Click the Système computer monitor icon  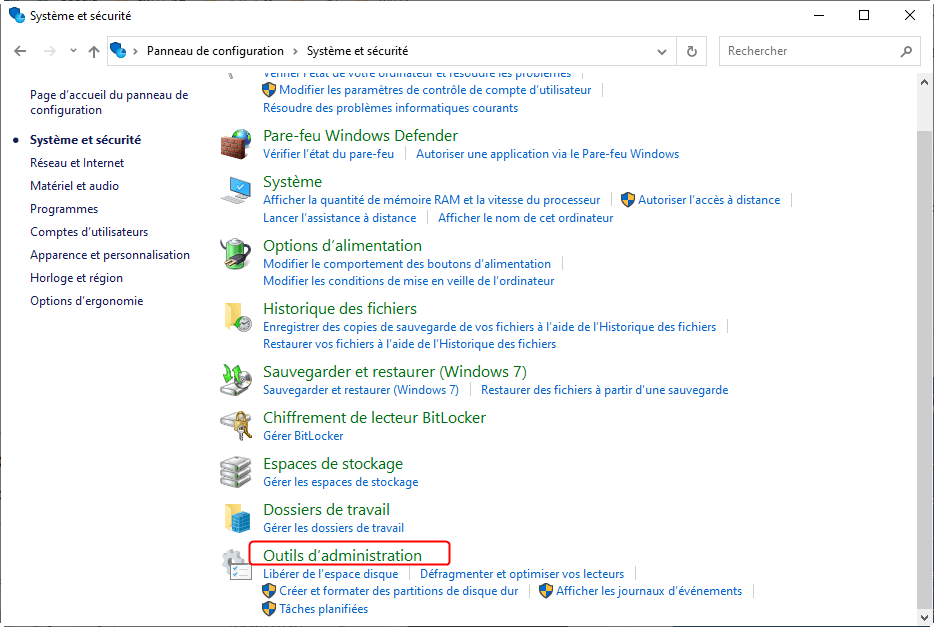tap(235, 190)
